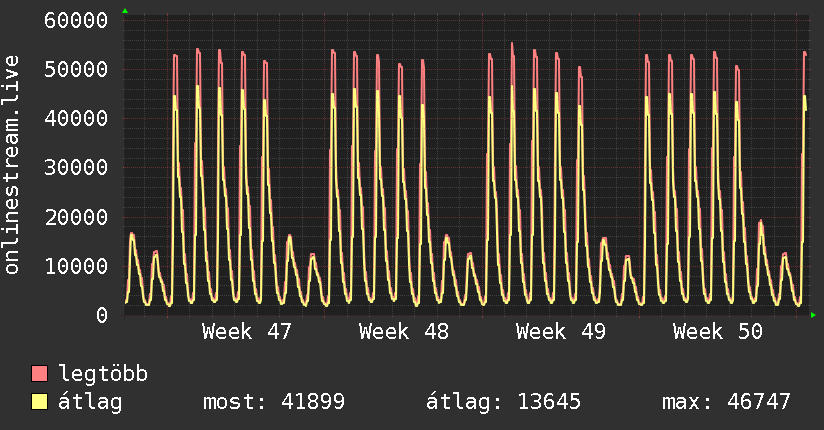Click the yellow átlag legend swatch
The height and width of the screenshot is (430, 824).
39,402
